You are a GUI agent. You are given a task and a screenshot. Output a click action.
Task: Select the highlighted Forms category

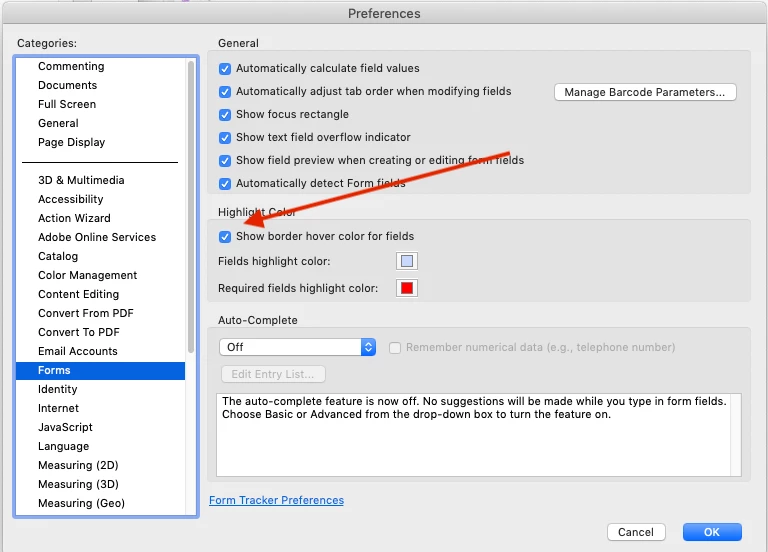click(x=100, y=371)
